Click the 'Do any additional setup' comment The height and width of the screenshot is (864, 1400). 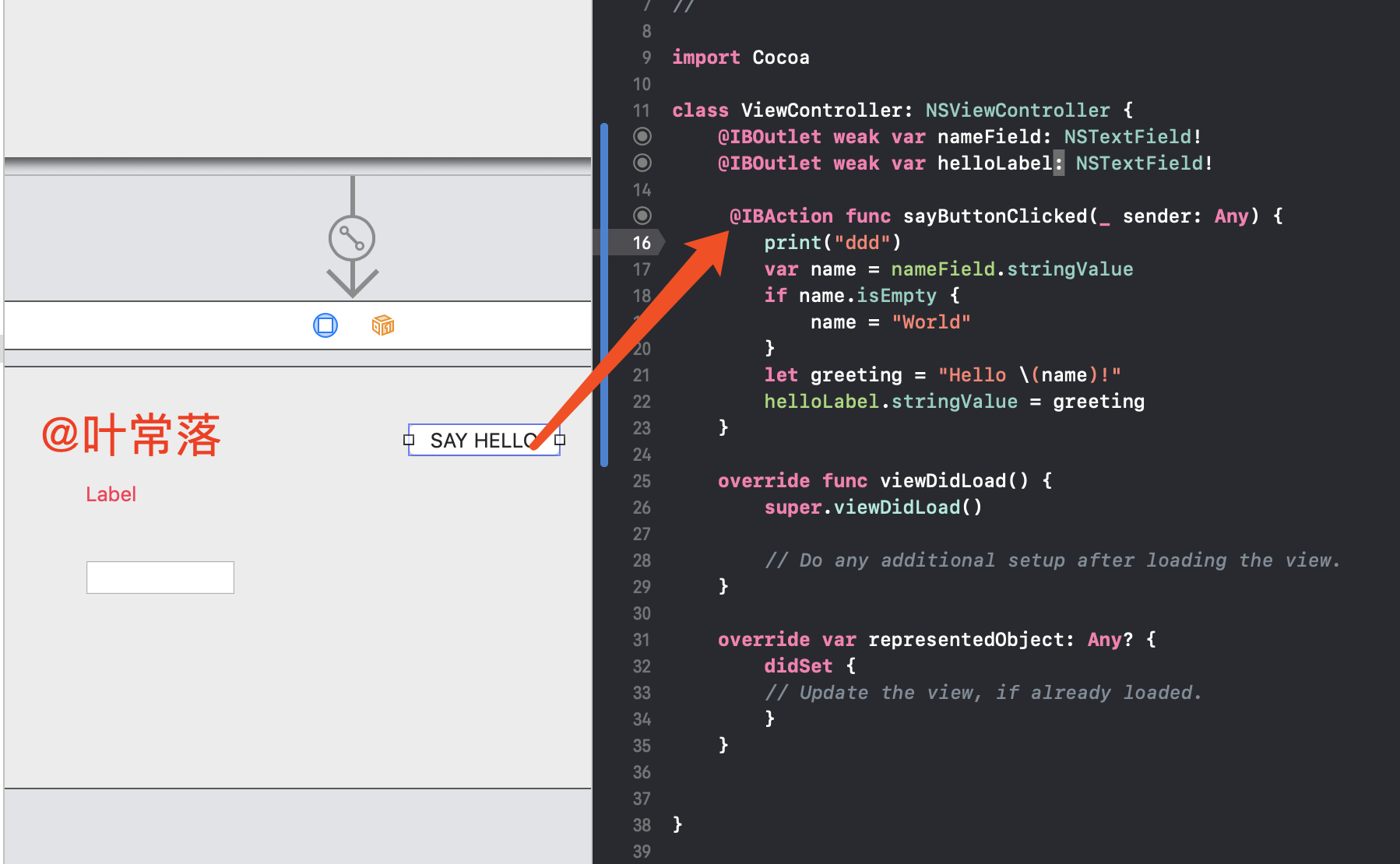click(1052, 560)
